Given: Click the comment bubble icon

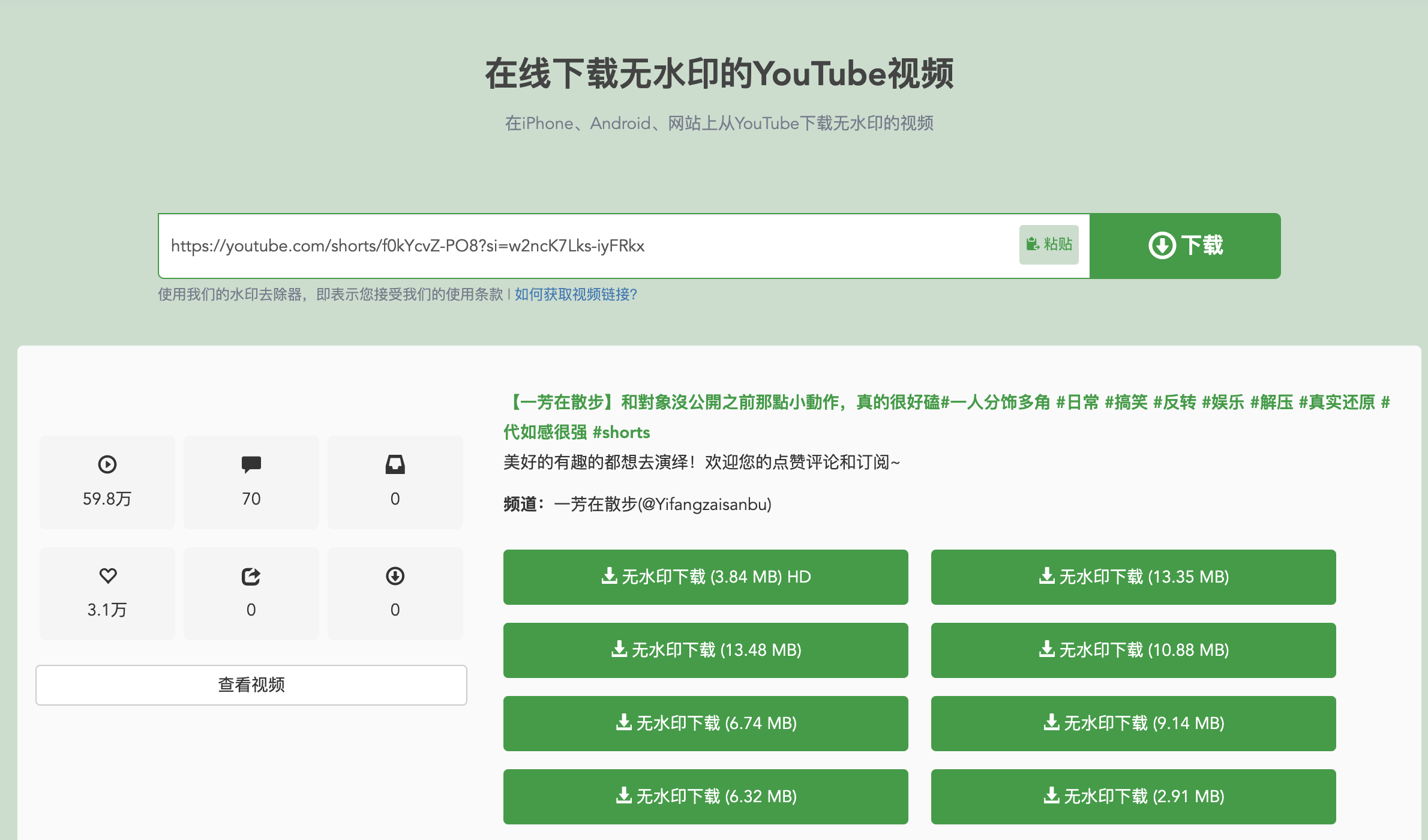Looking at the screenshot, I should point(251,464).
